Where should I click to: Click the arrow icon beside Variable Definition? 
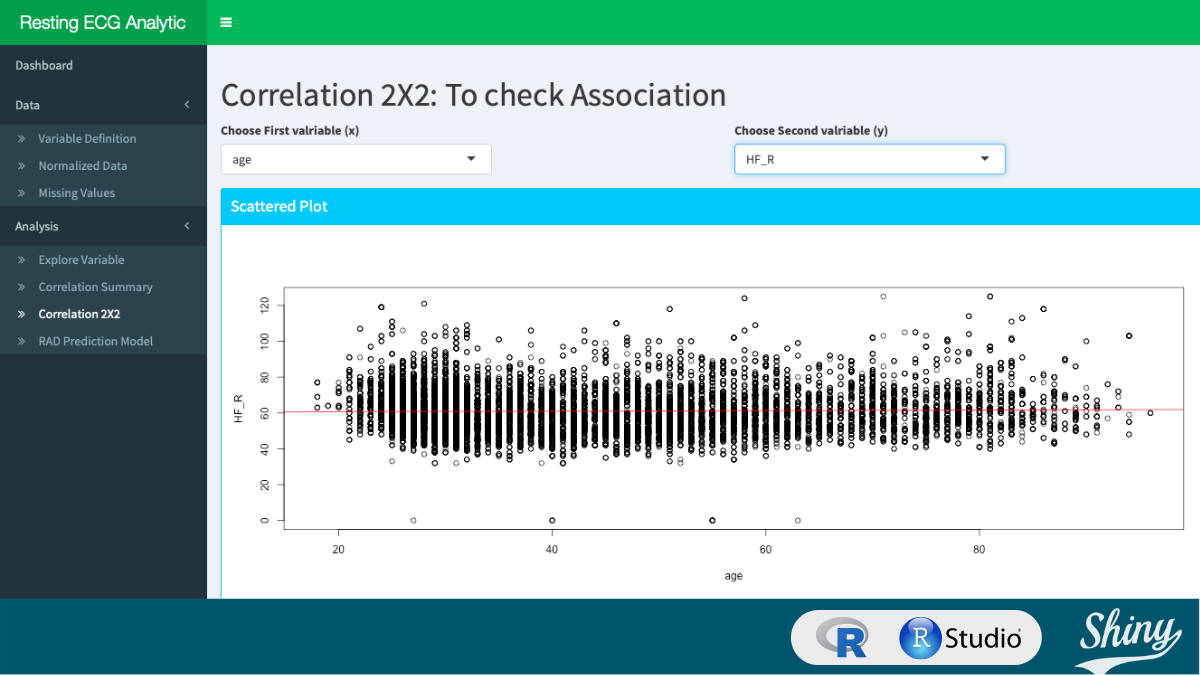[22, 138]
